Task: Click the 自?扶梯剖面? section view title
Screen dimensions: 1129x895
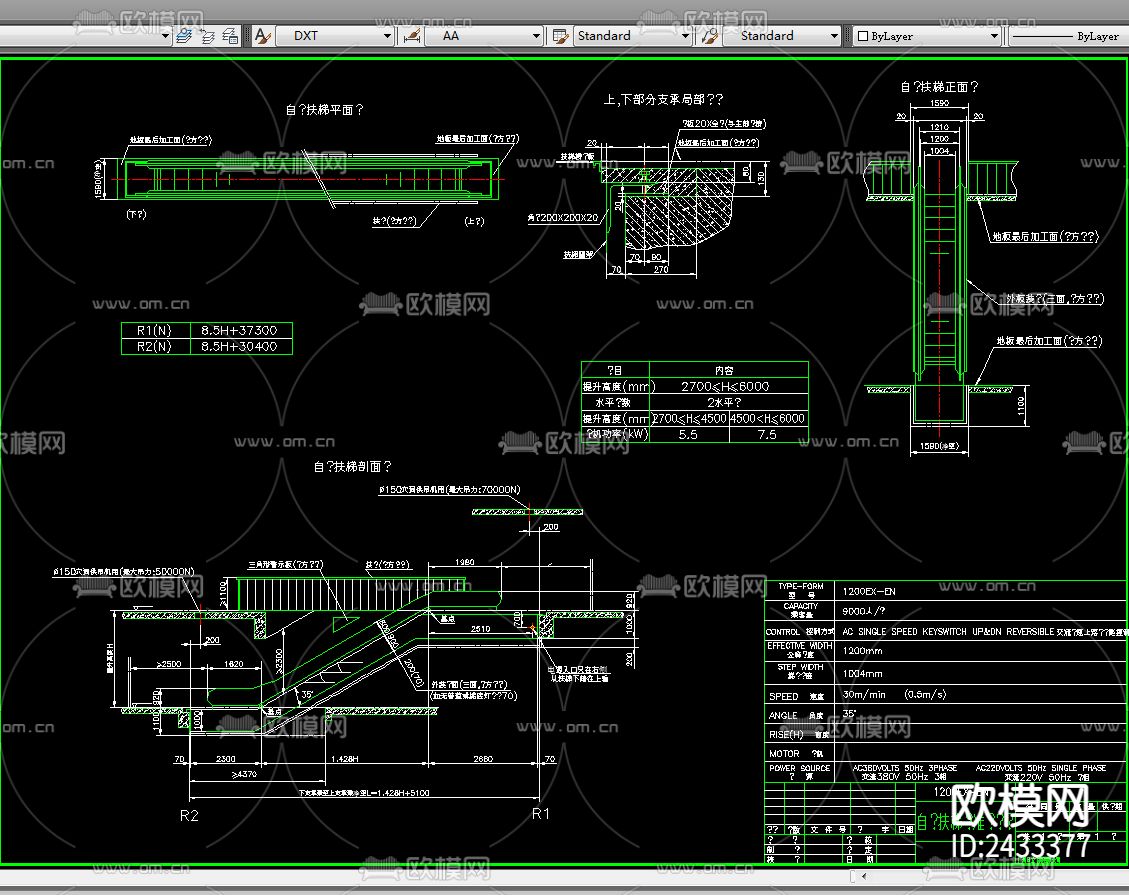Action: [353, 467]
